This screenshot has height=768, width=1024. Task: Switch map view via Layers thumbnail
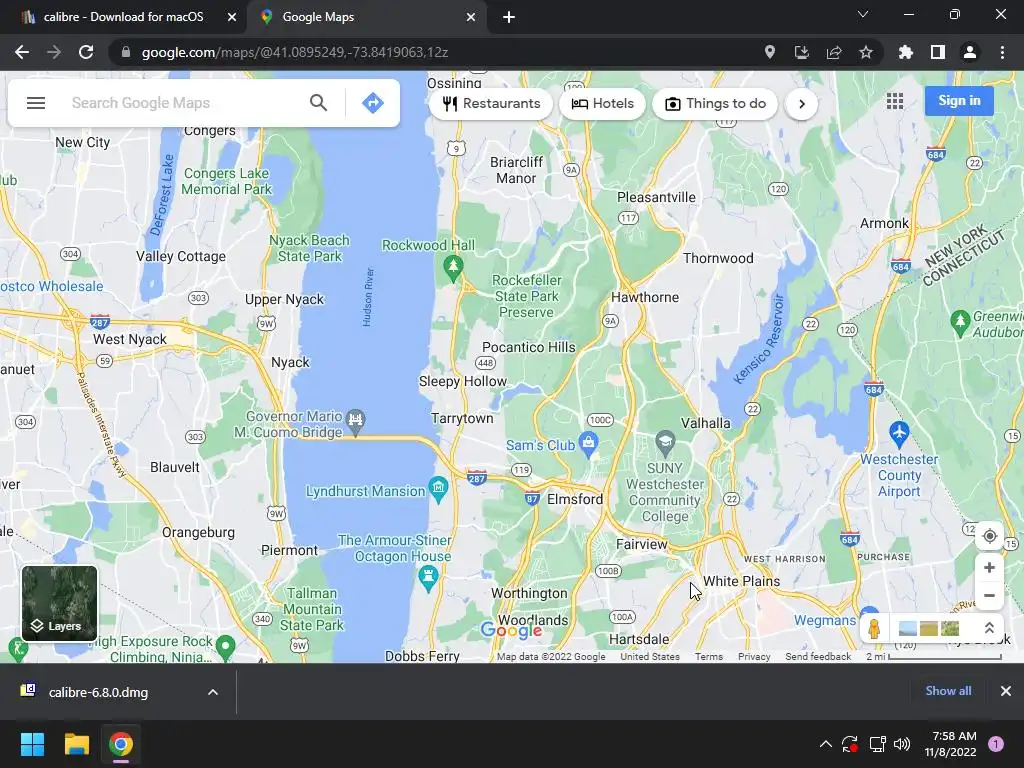pyautogui.click(x=59, y=603)
